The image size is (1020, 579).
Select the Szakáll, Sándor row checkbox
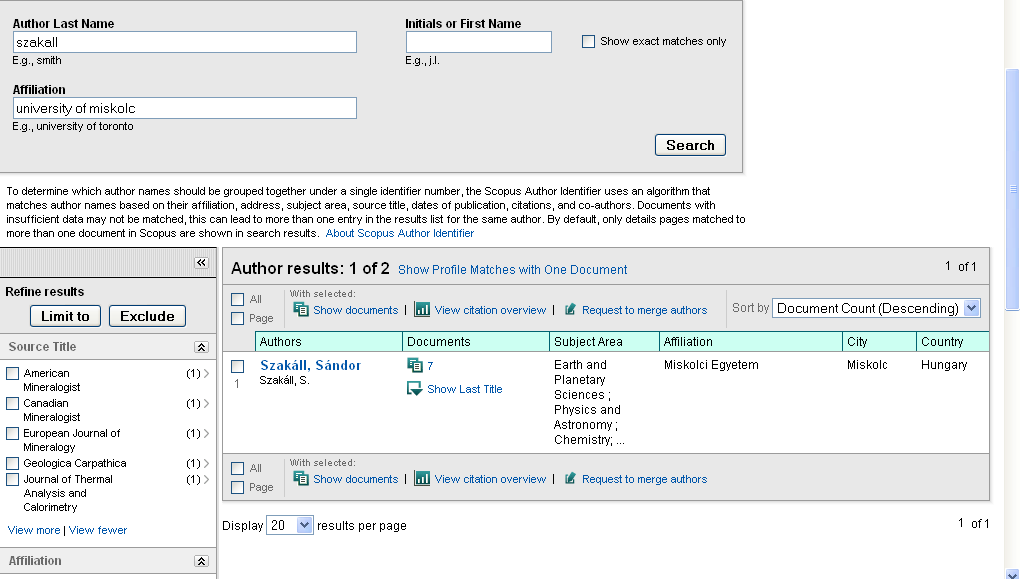(237, 366)
